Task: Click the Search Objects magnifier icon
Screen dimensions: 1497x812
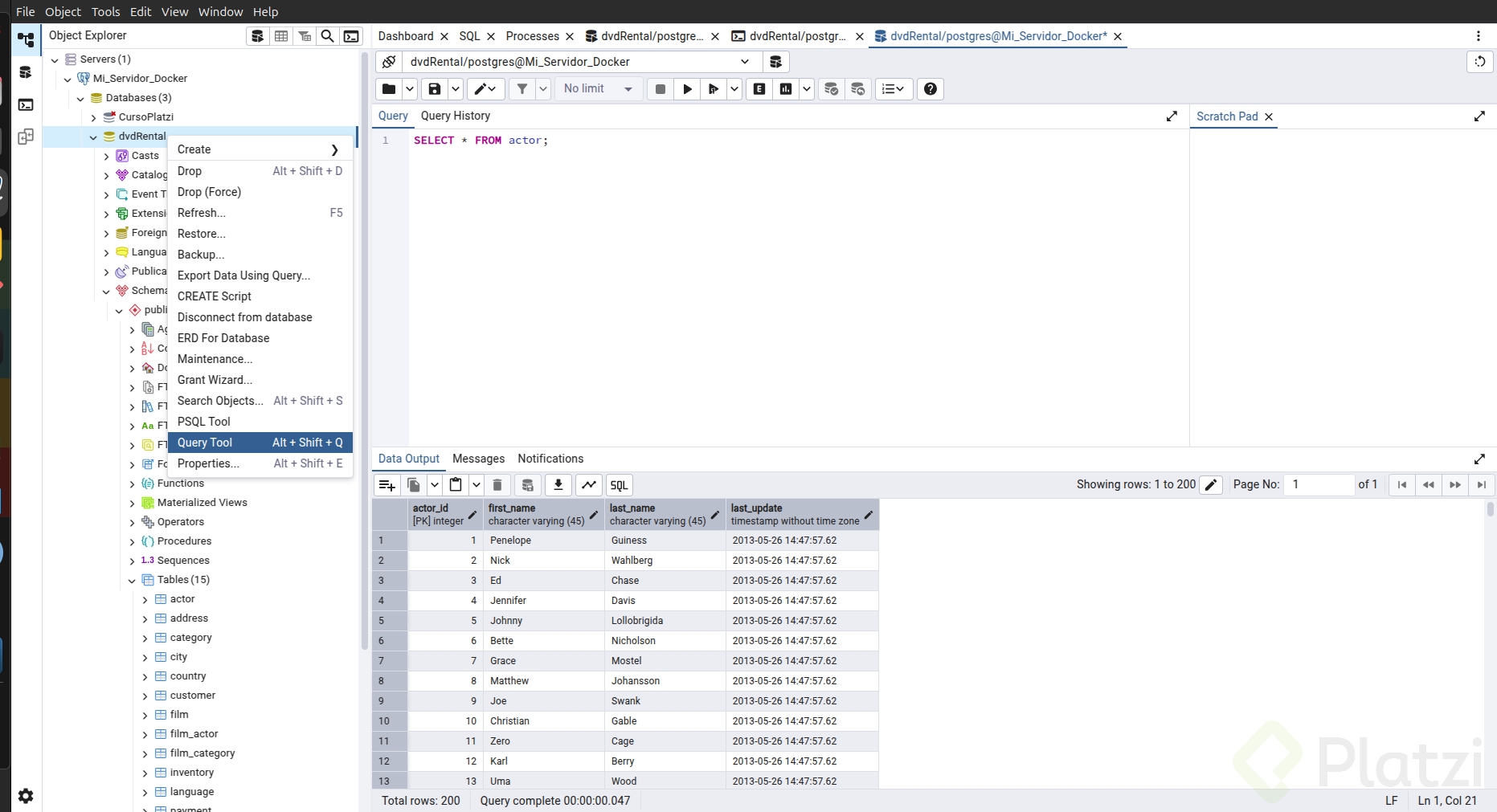Action: coord(328,36)
